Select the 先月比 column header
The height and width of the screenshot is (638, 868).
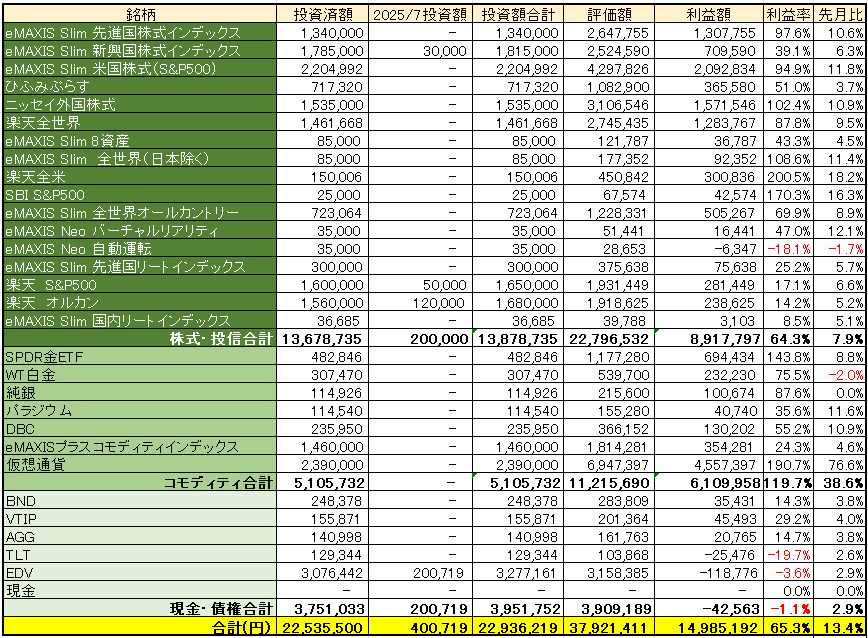[840, 14]
